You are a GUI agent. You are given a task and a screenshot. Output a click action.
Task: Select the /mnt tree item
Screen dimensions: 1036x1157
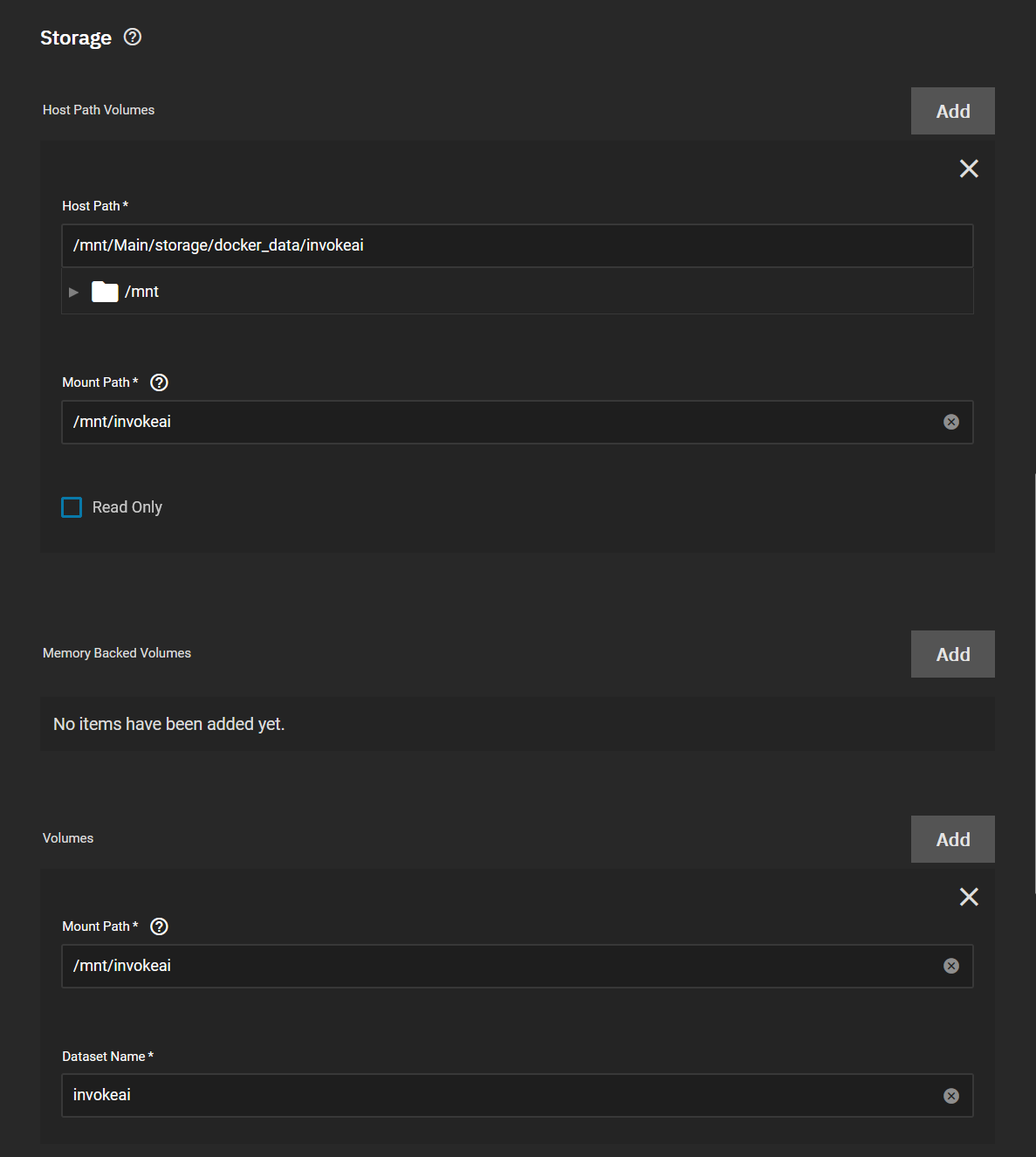coord(142,291)
